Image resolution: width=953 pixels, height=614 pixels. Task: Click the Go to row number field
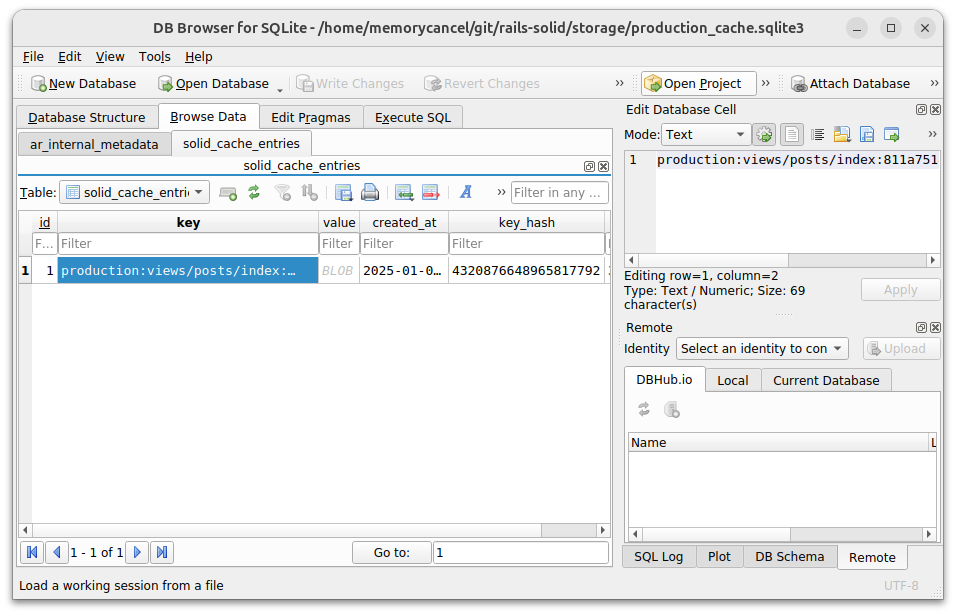521,553
